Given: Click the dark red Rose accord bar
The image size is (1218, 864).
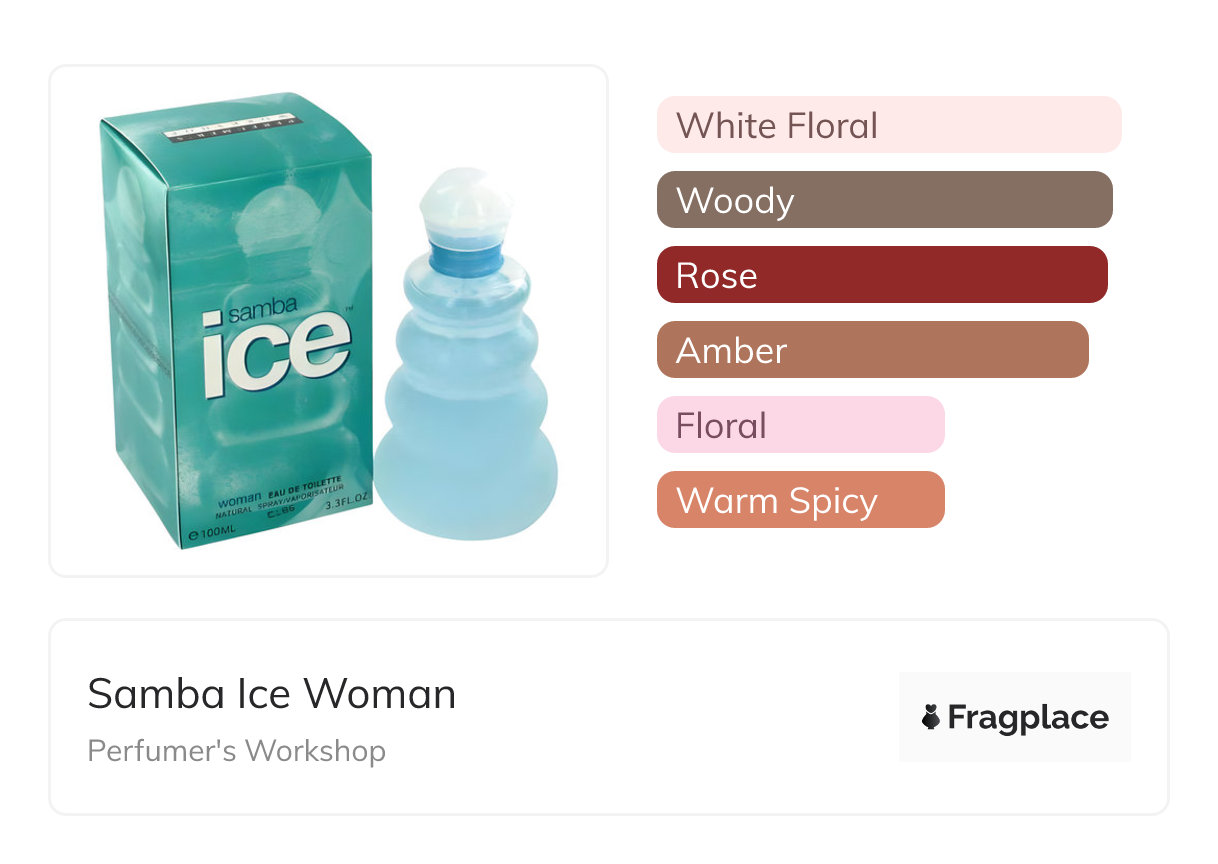Looking at the screenshot, I should click(881, 275).
